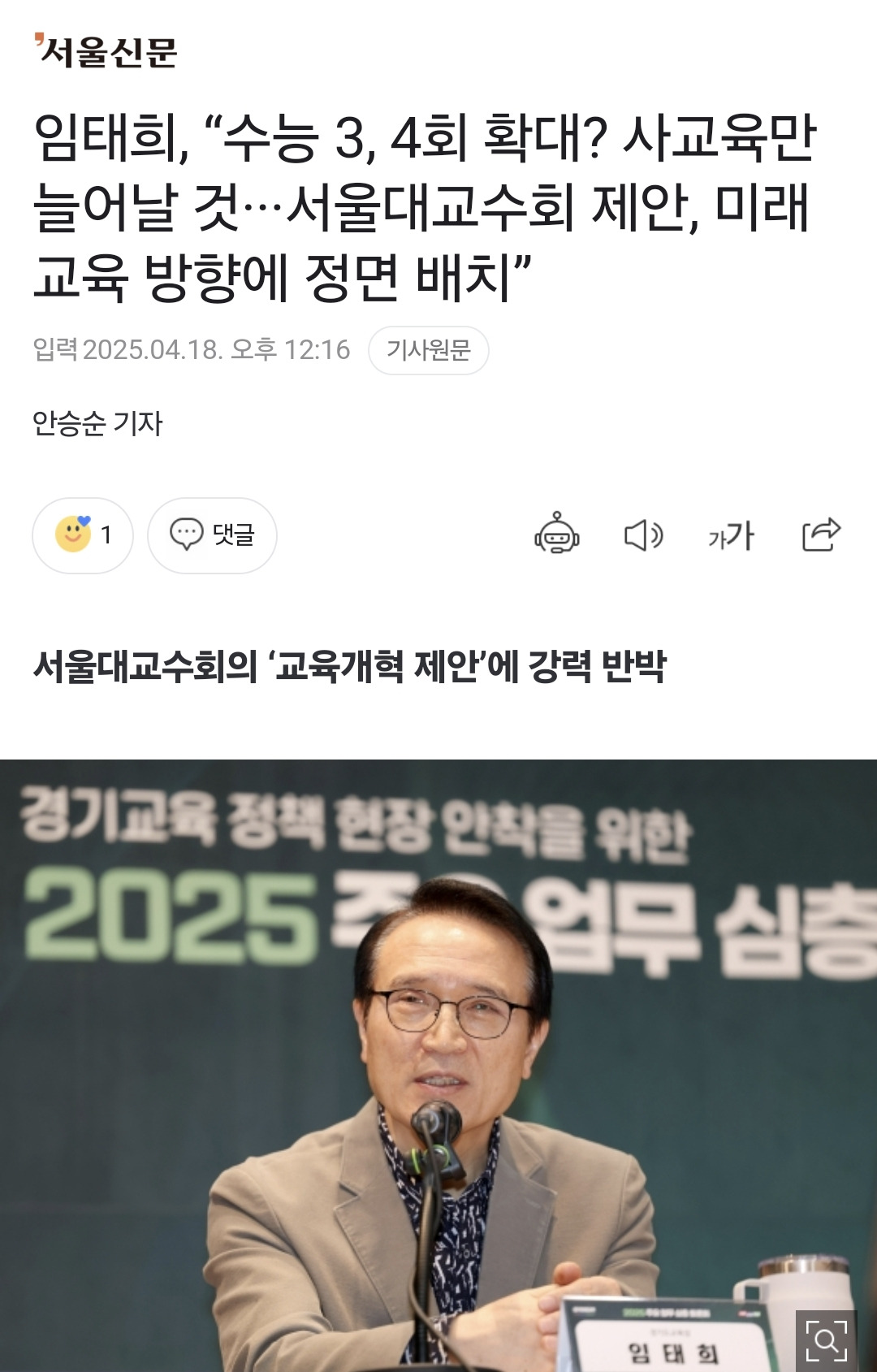This screenshot has width=877, height=1372.
Task: Tap the smiley reaction emoji
Action: 73,535
